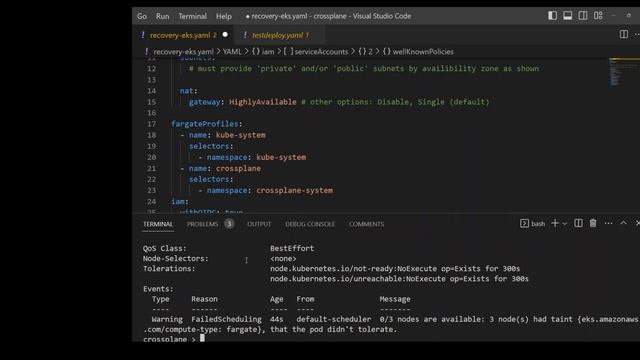Select the COMMENTS panel tab

pos(366,224)
